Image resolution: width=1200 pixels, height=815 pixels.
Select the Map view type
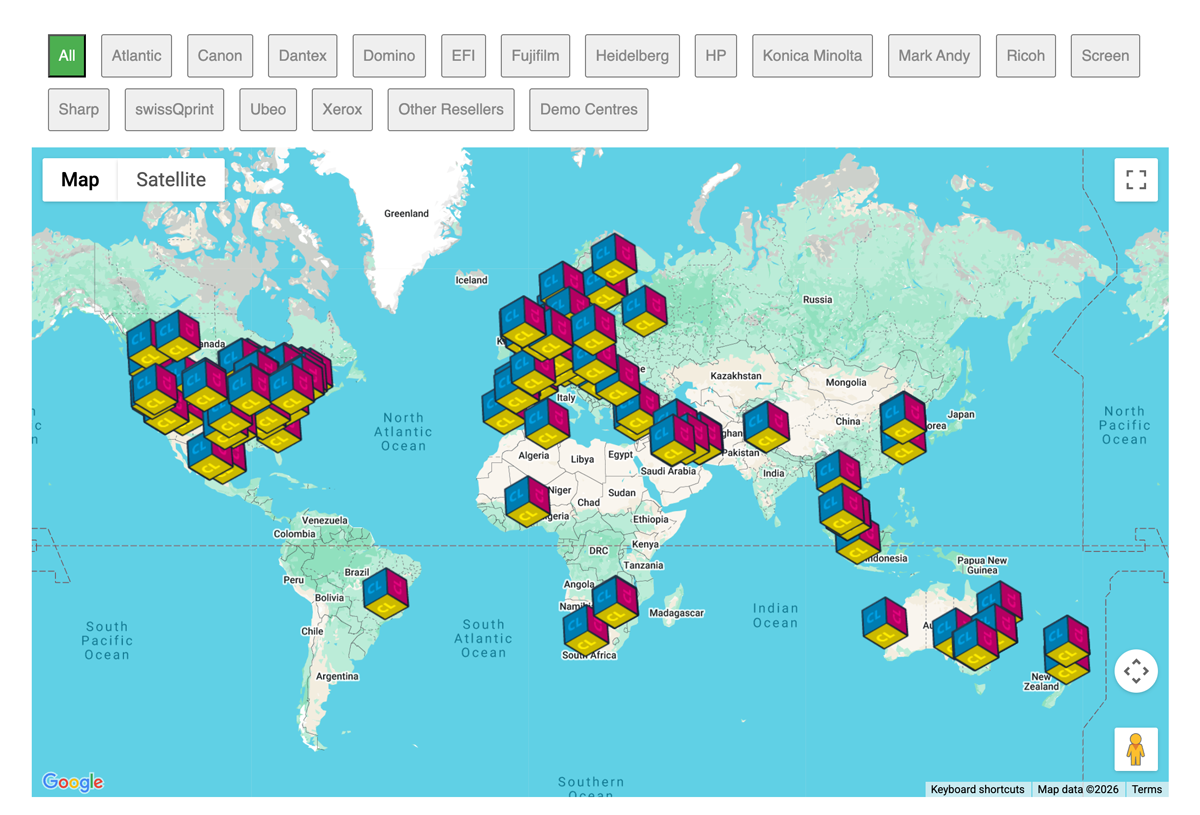pyautogui.click(x=80, y=180)
